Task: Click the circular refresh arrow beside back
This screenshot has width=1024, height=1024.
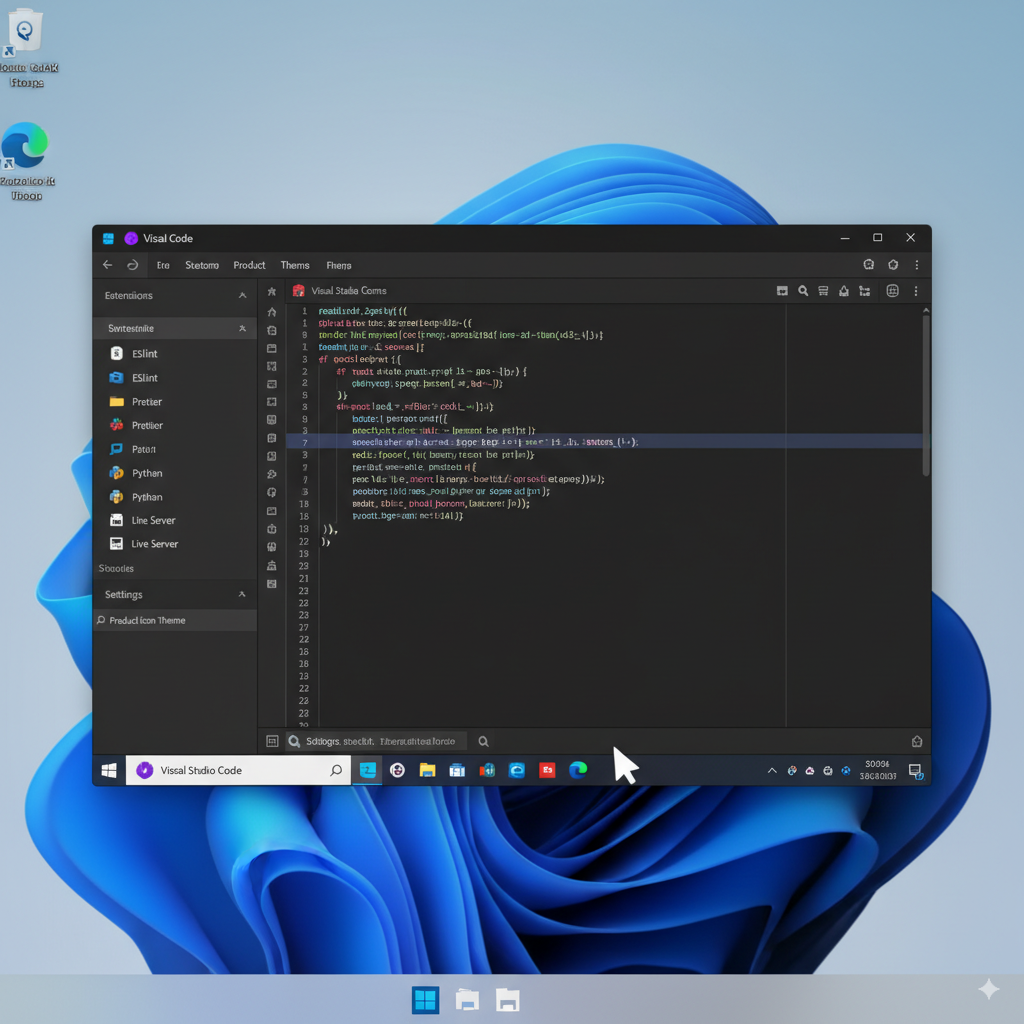Action: [133, 265]
